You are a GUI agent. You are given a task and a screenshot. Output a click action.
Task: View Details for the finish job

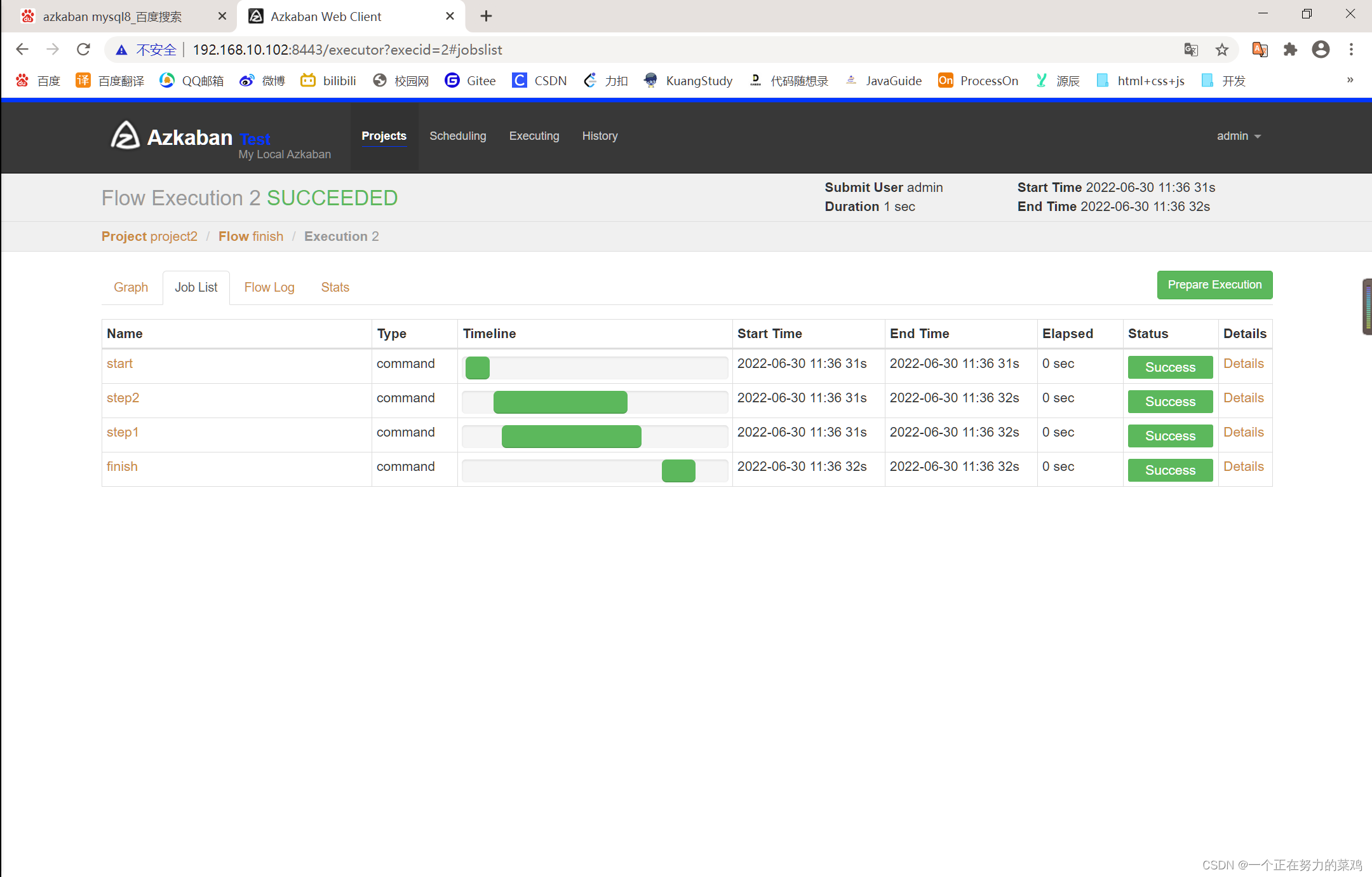pos(1243,466)
